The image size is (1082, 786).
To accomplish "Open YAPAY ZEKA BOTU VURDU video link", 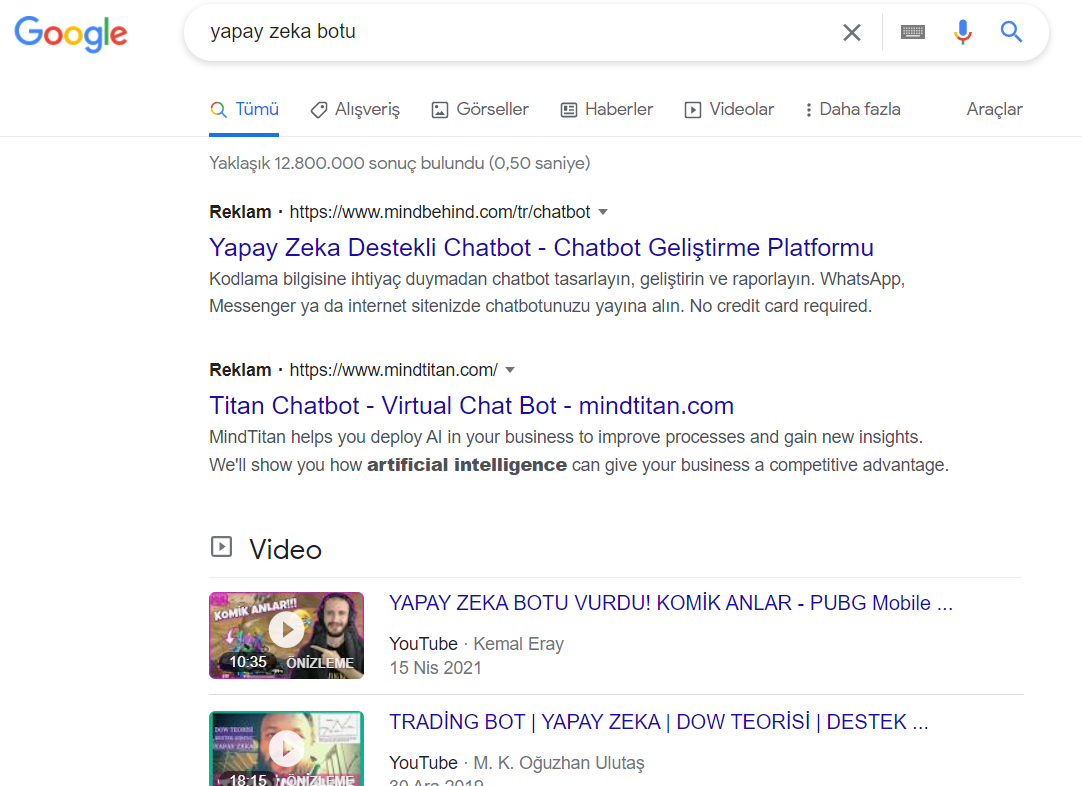I will coord(671,602).
